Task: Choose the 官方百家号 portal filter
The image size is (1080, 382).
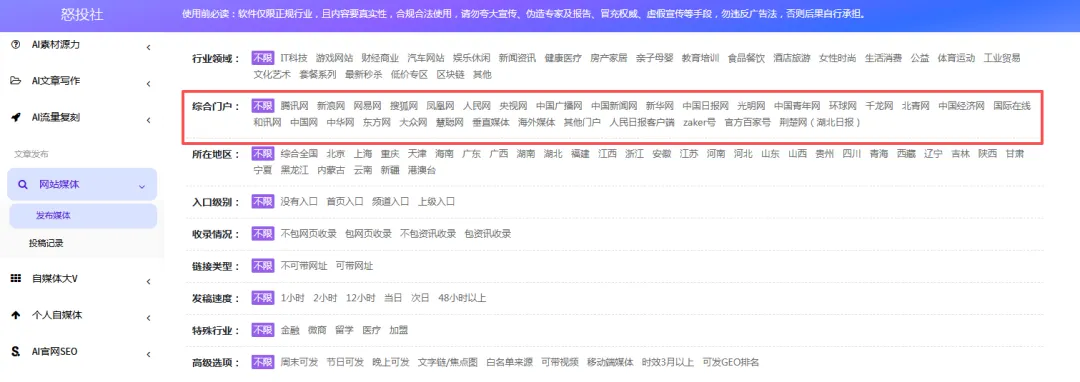Action: click(747, 123)
